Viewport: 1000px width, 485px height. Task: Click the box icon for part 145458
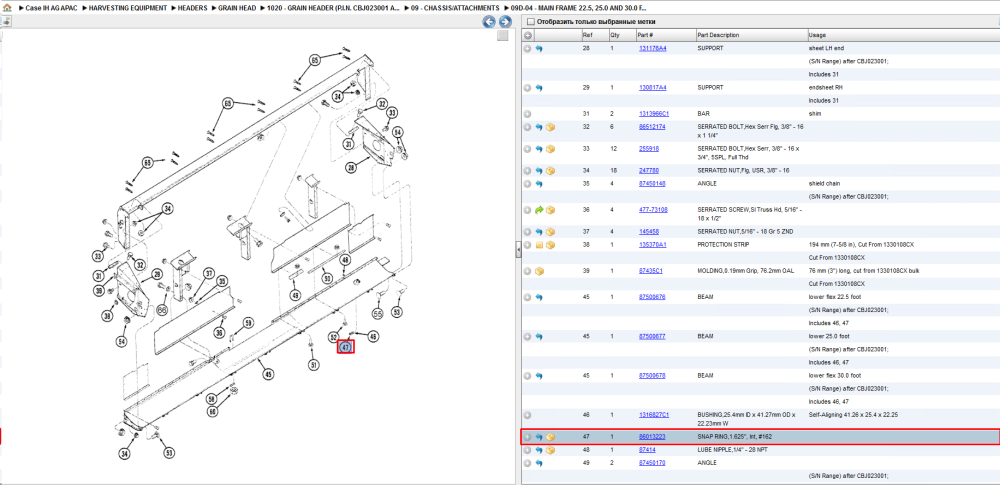(550, 231)
